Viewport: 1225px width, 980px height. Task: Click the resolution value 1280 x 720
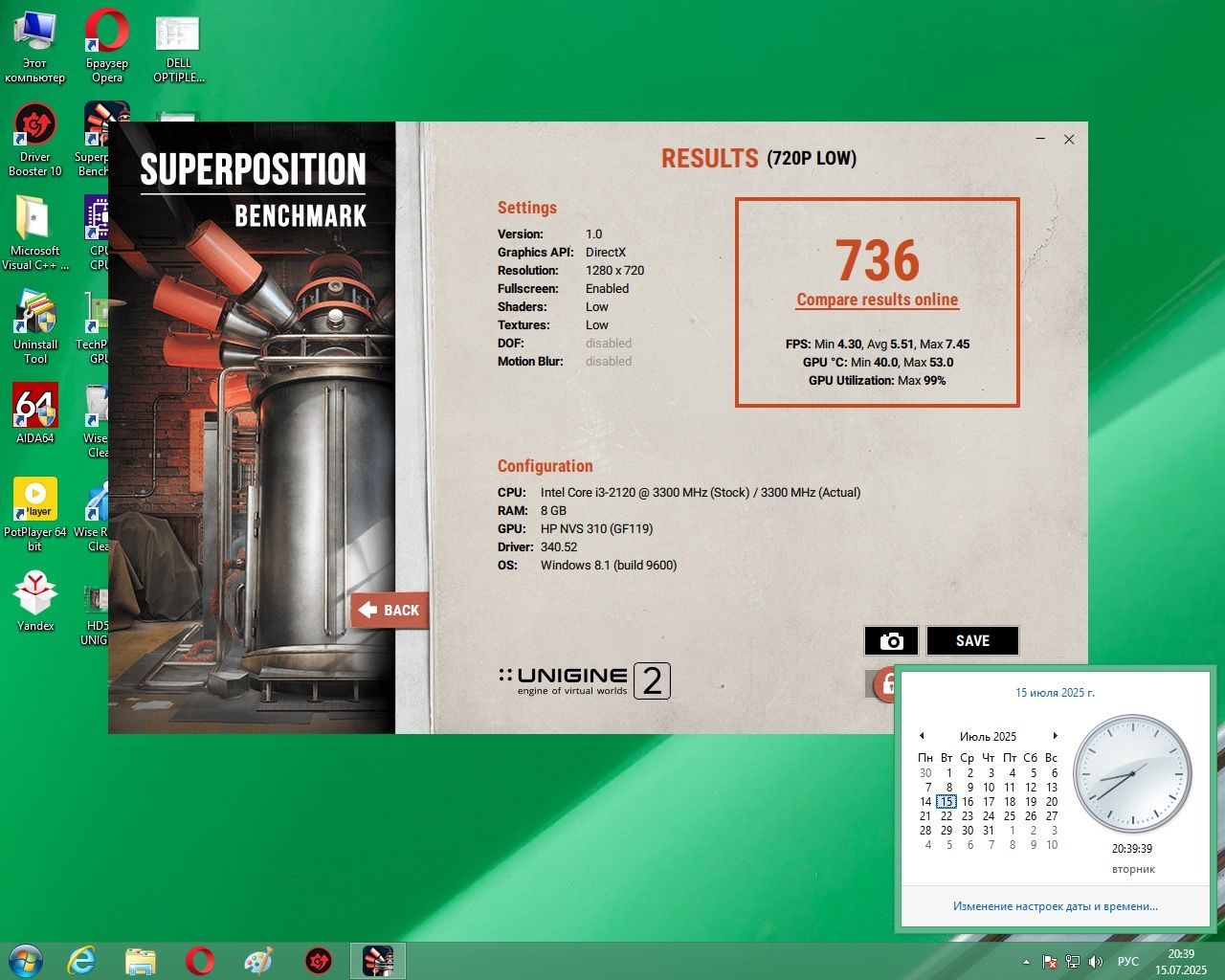point(614,270)
